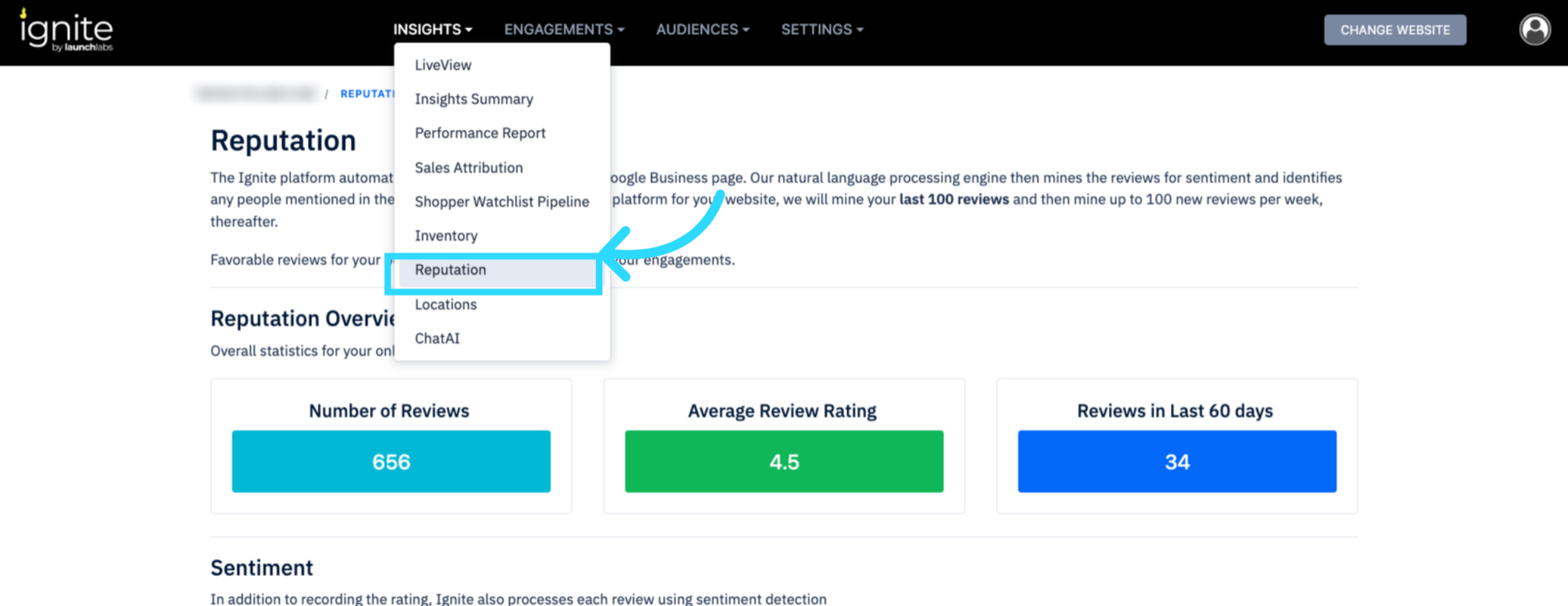Open the Performance Report entry
Viewport: 1568px width, 606px height.
coord(480,133)
